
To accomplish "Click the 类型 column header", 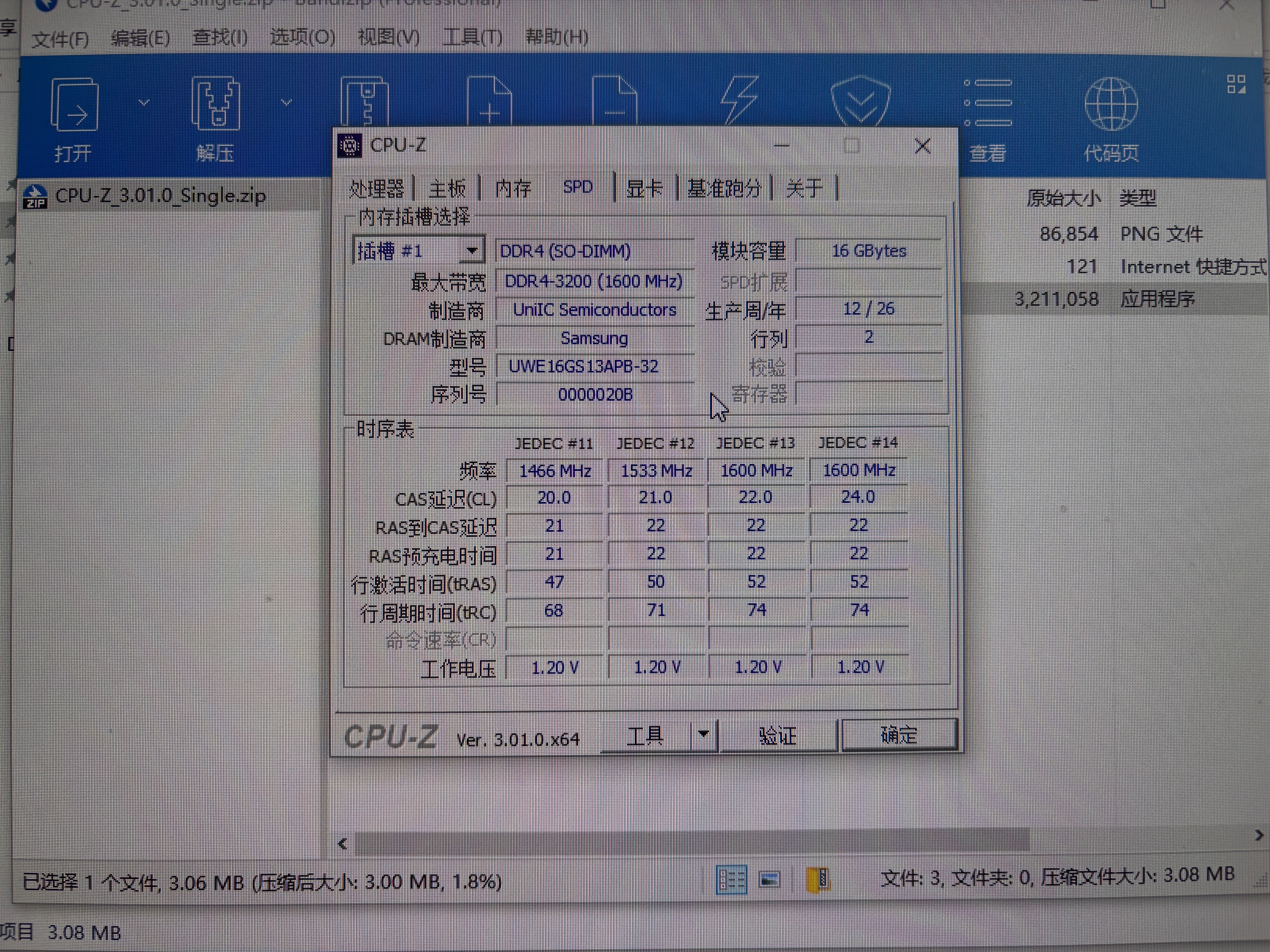I will 1138,199.
